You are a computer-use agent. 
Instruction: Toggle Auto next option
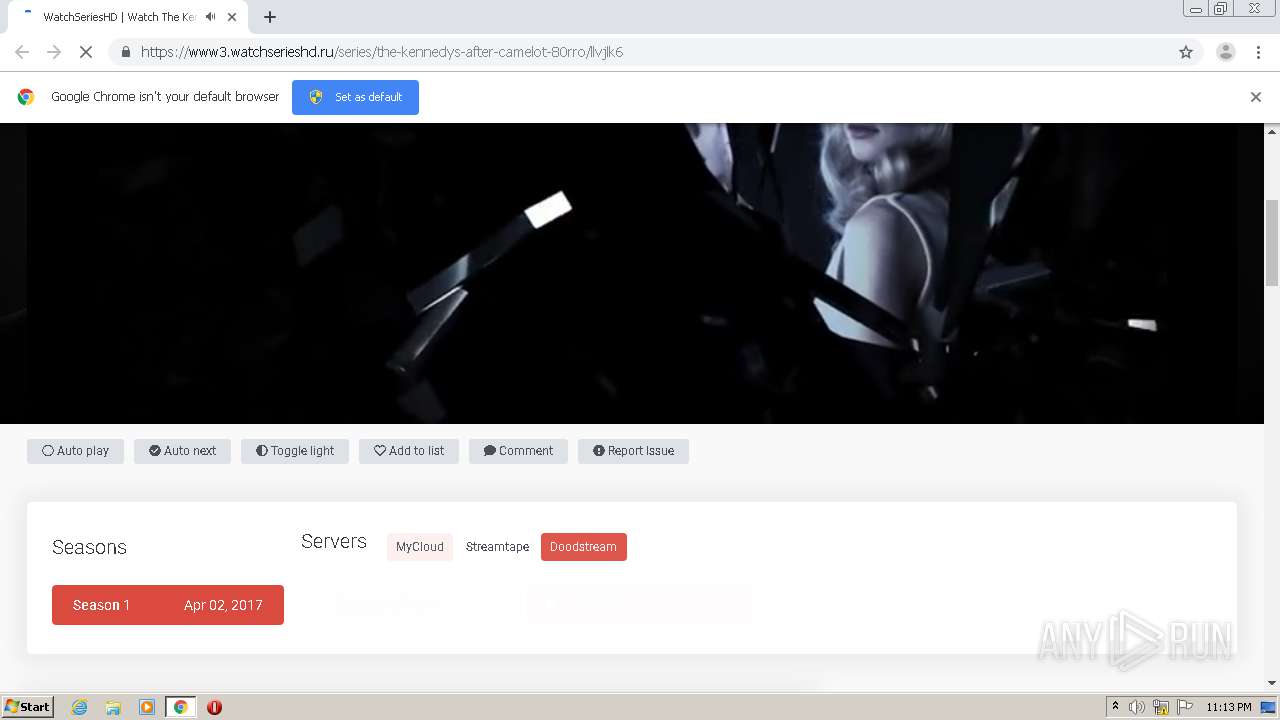pos(182,451)
